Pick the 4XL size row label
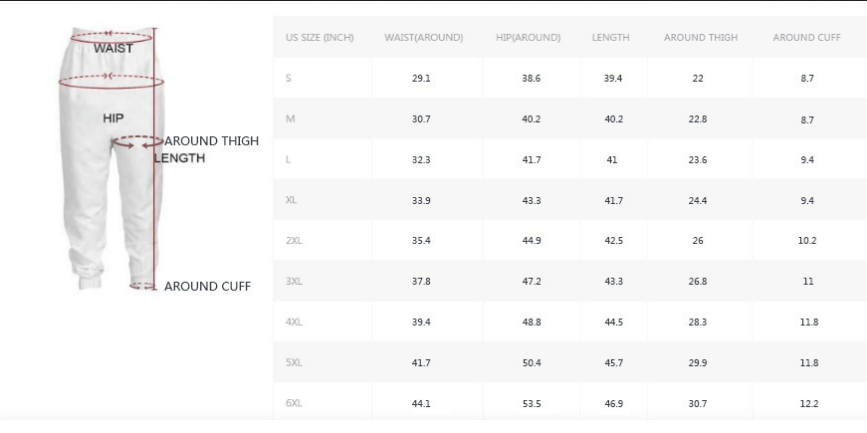Viewport: 867px width, 433px height. [x=293, y=321]
